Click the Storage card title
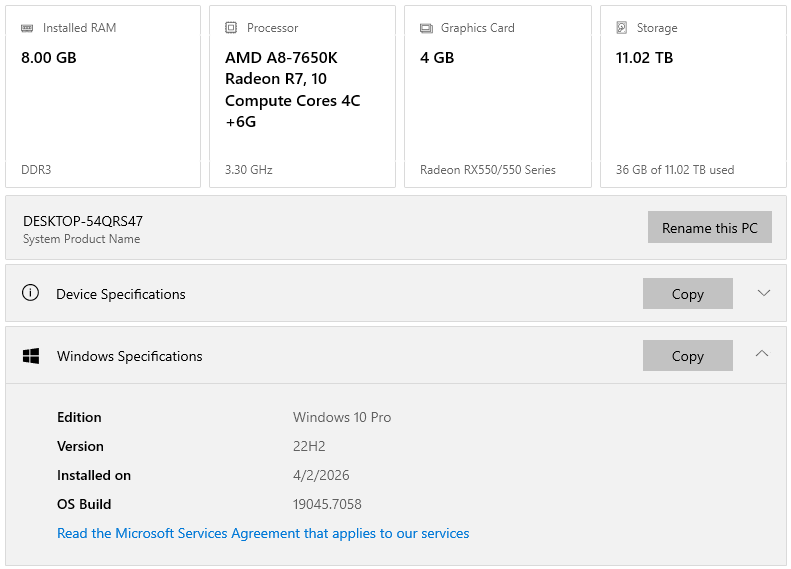Image resolution: width=791 pixels, height=569 pixels. coord(657,28)
